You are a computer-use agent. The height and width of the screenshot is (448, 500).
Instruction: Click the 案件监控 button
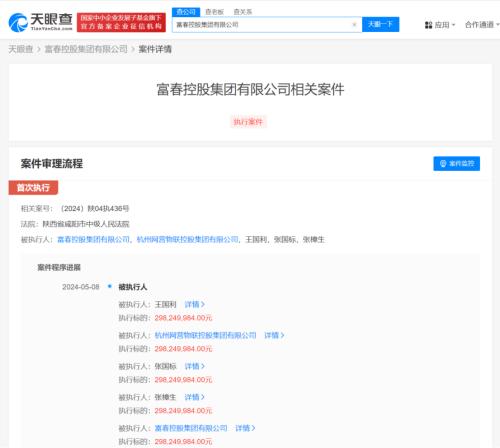click(x=456, y=163)
